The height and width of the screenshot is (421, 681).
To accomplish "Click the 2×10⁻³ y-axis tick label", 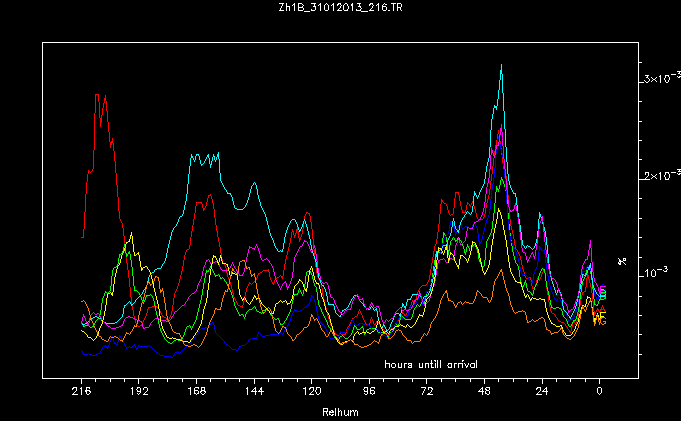I will (x=660, y=176).
